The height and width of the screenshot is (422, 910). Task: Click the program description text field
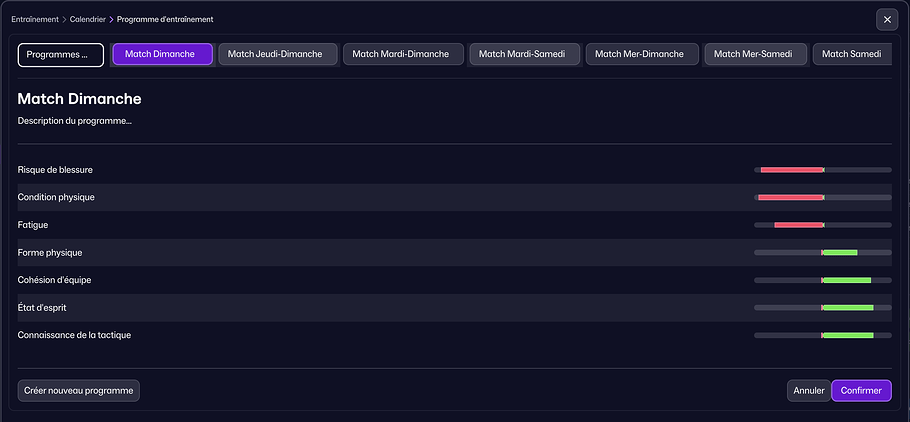[75, 121]
